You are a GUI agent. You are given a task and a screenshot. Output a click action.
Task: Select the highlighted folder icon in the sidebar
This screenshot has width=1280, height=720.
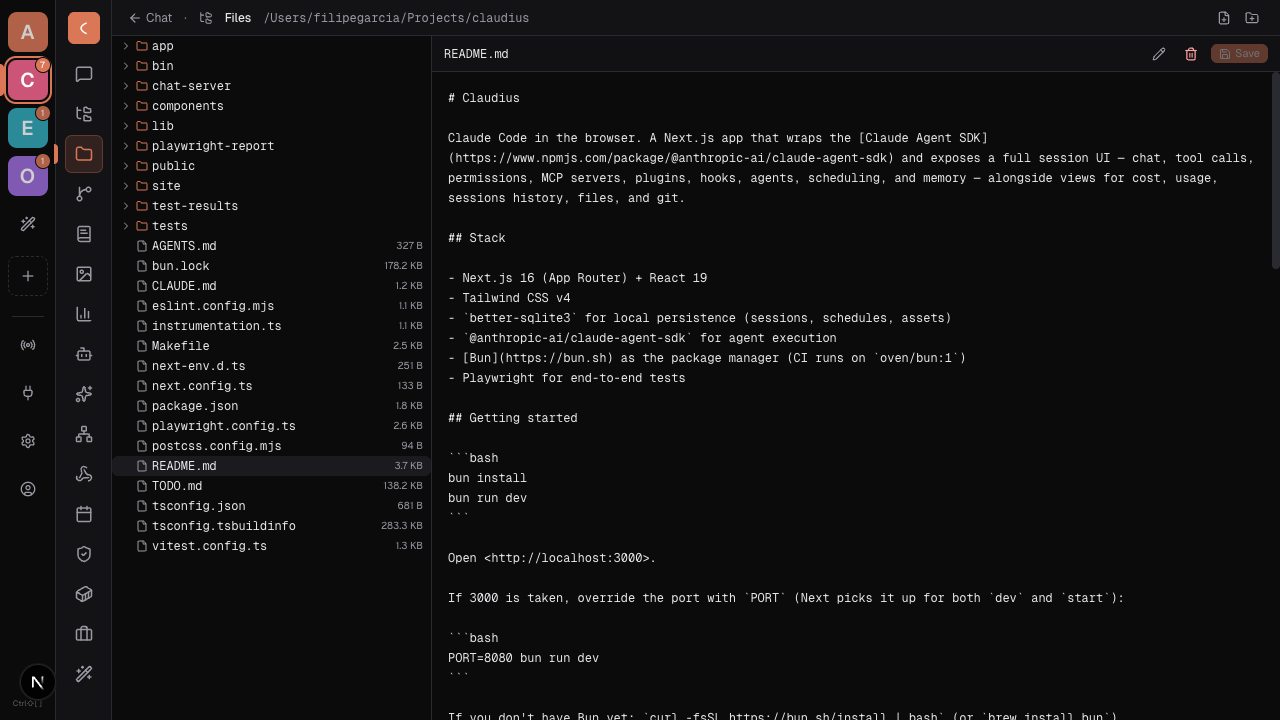pos(84,154)
